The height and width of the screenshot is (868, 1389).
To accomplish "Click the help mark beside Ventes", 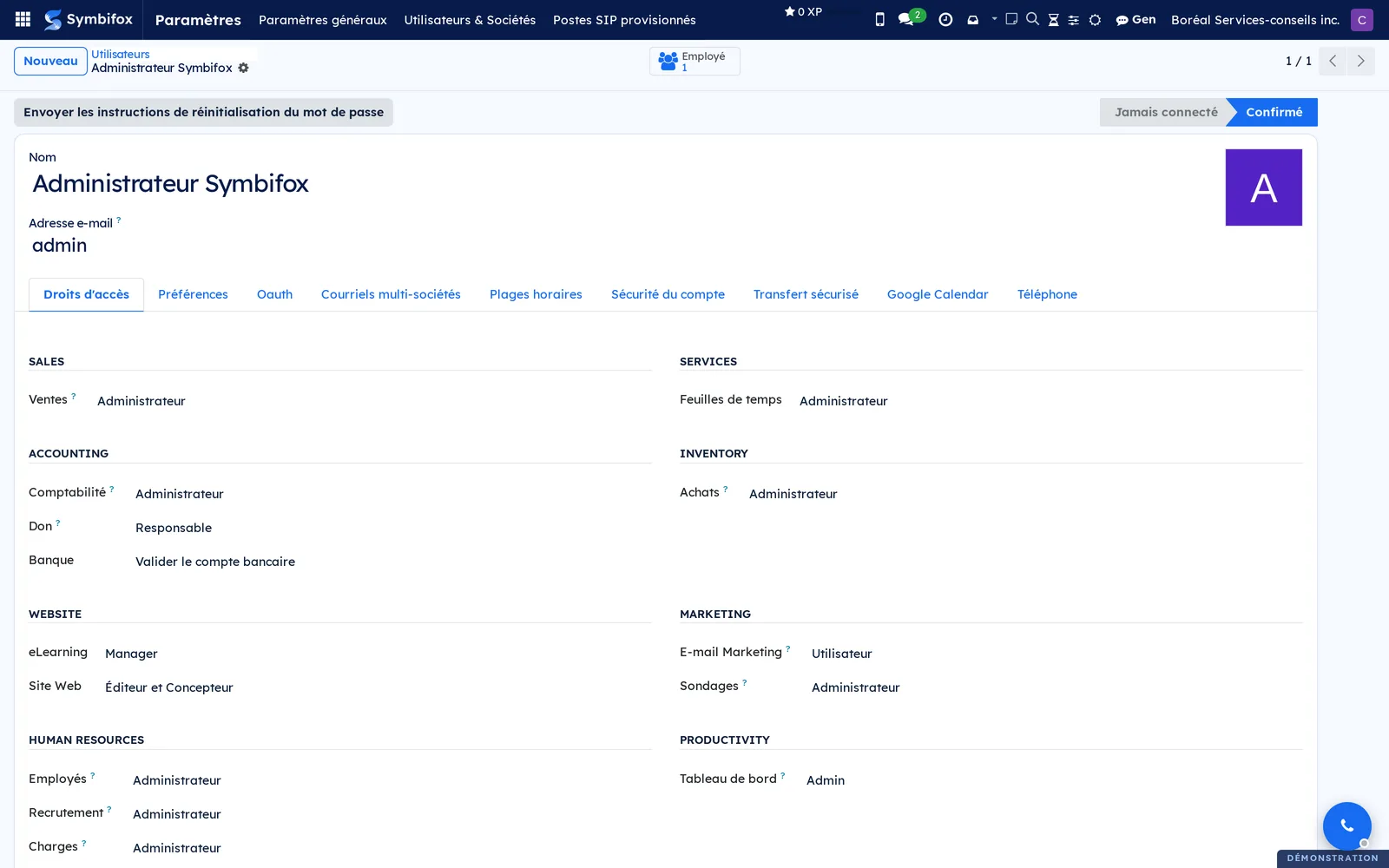I will pyautogui.click(x=74, y=397).
